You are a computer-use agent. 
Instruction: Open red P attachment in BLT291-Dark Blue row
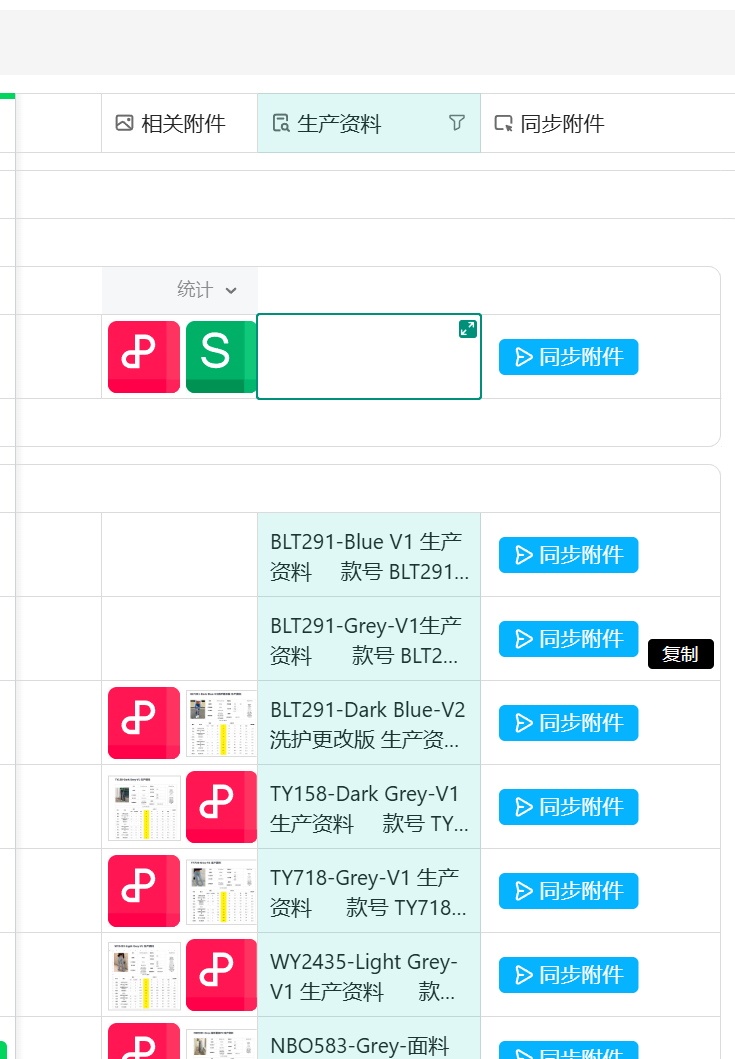pyautogui.click(x=144, y=723)
